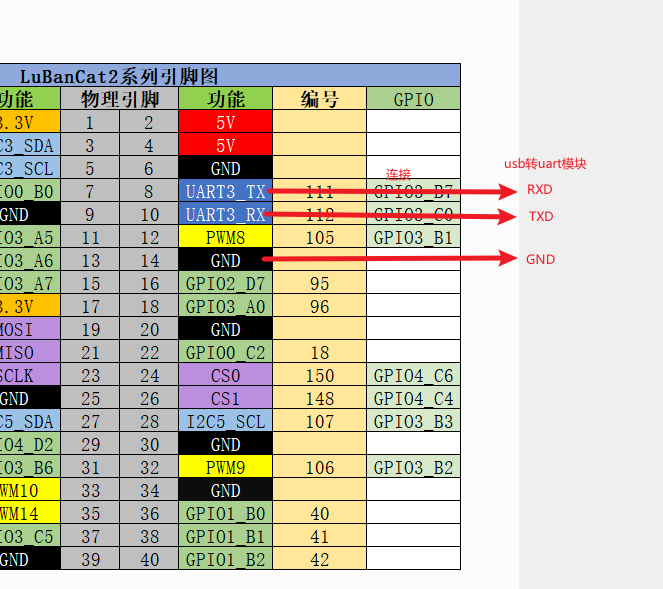The image size is (663, 589).
Task: Select the 5V cell for pin 2
Action: click(225, 122)
